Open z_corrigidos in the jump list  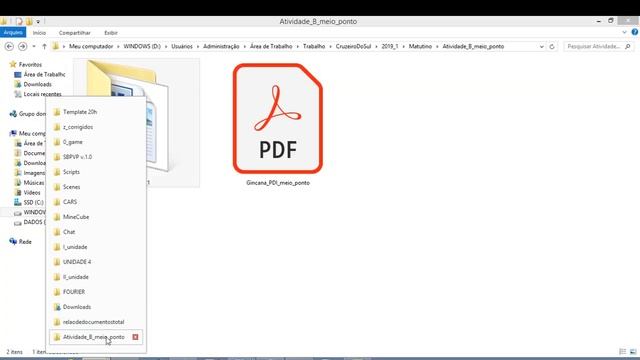point(96,127)
